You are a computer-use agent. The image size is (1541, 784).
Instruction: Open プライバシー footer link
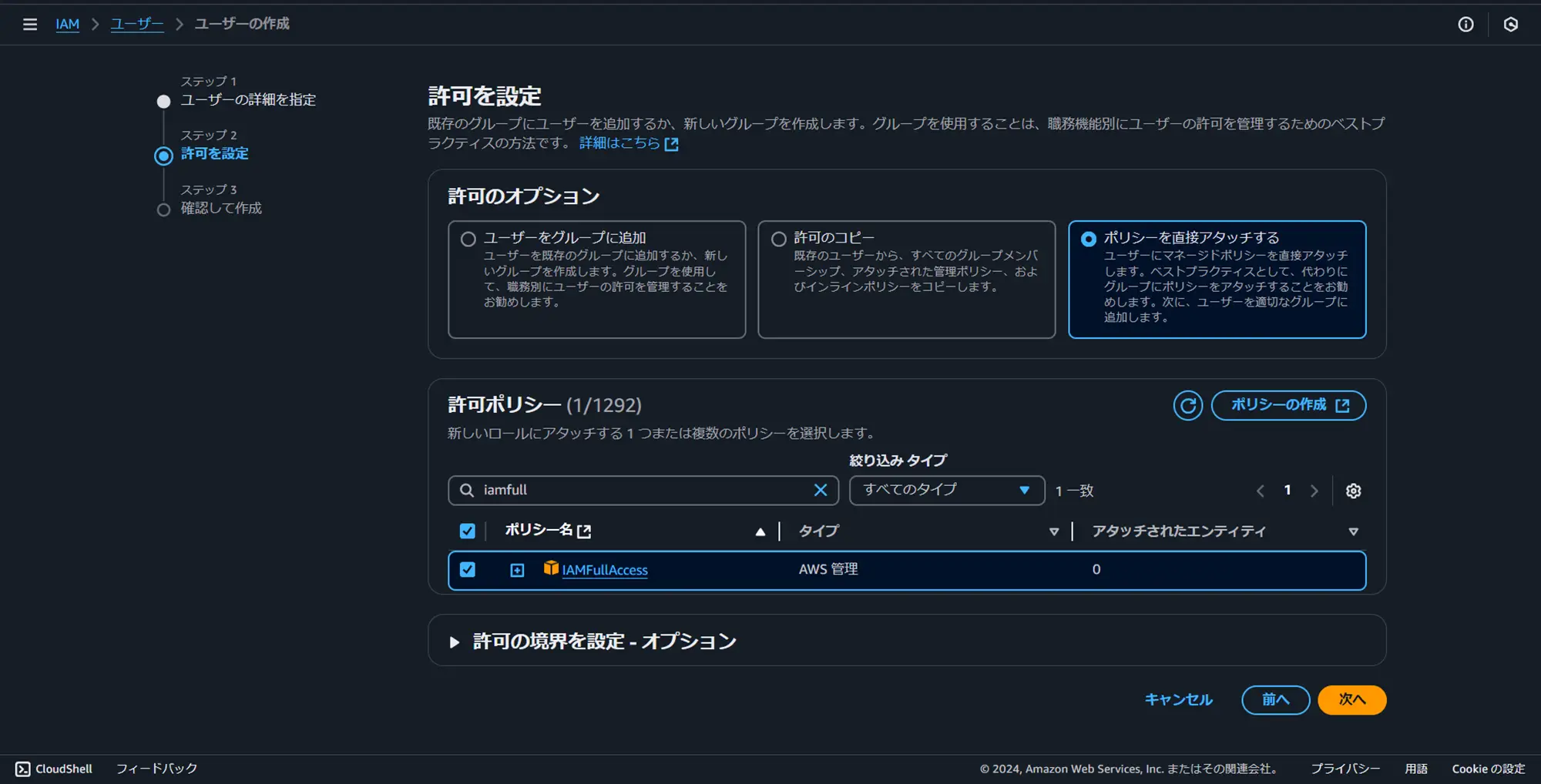1345,769
